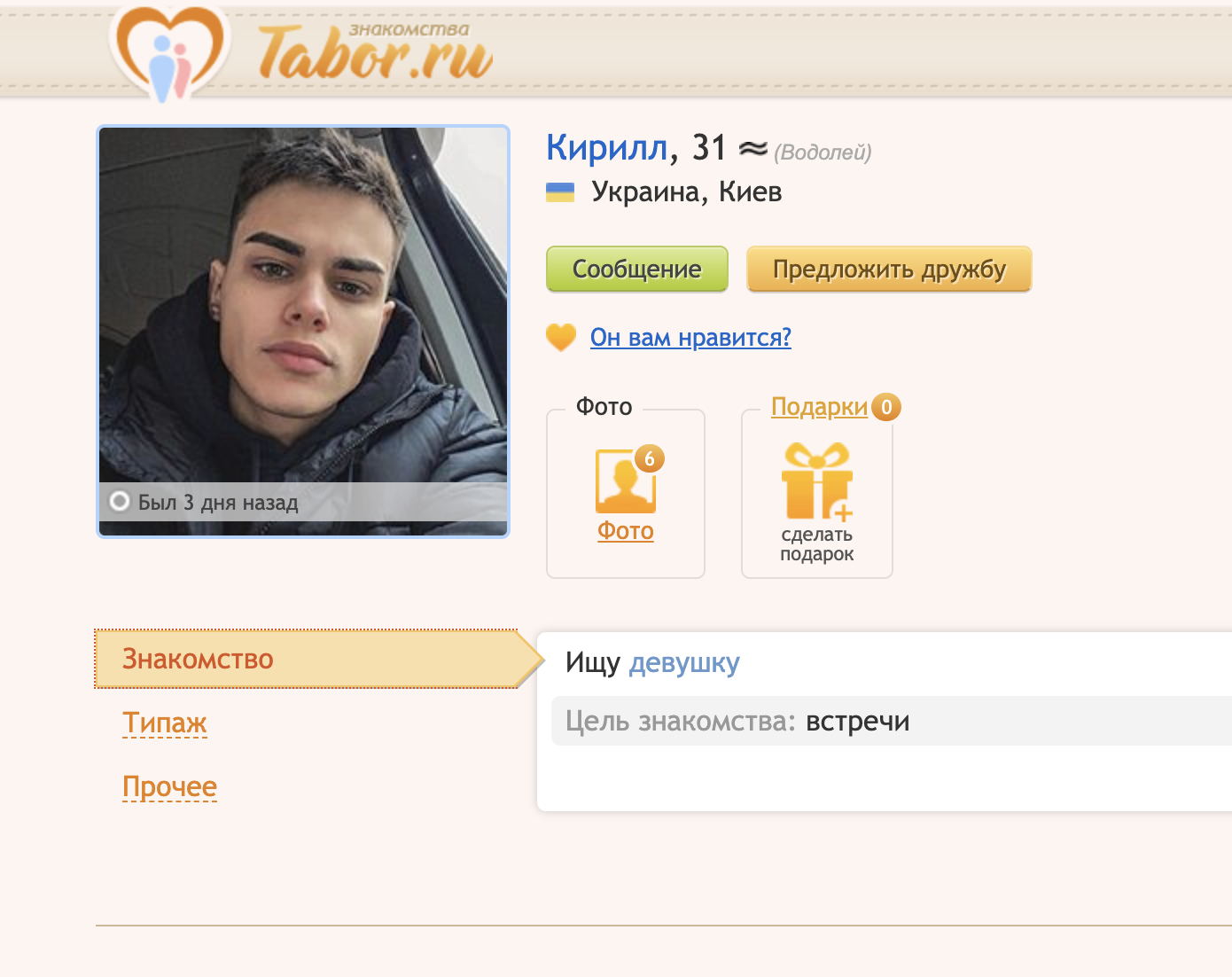The height and width of the screenshot is (977, 1232).
Task: Click the gift box icon
Action: [x=816, y=481]
